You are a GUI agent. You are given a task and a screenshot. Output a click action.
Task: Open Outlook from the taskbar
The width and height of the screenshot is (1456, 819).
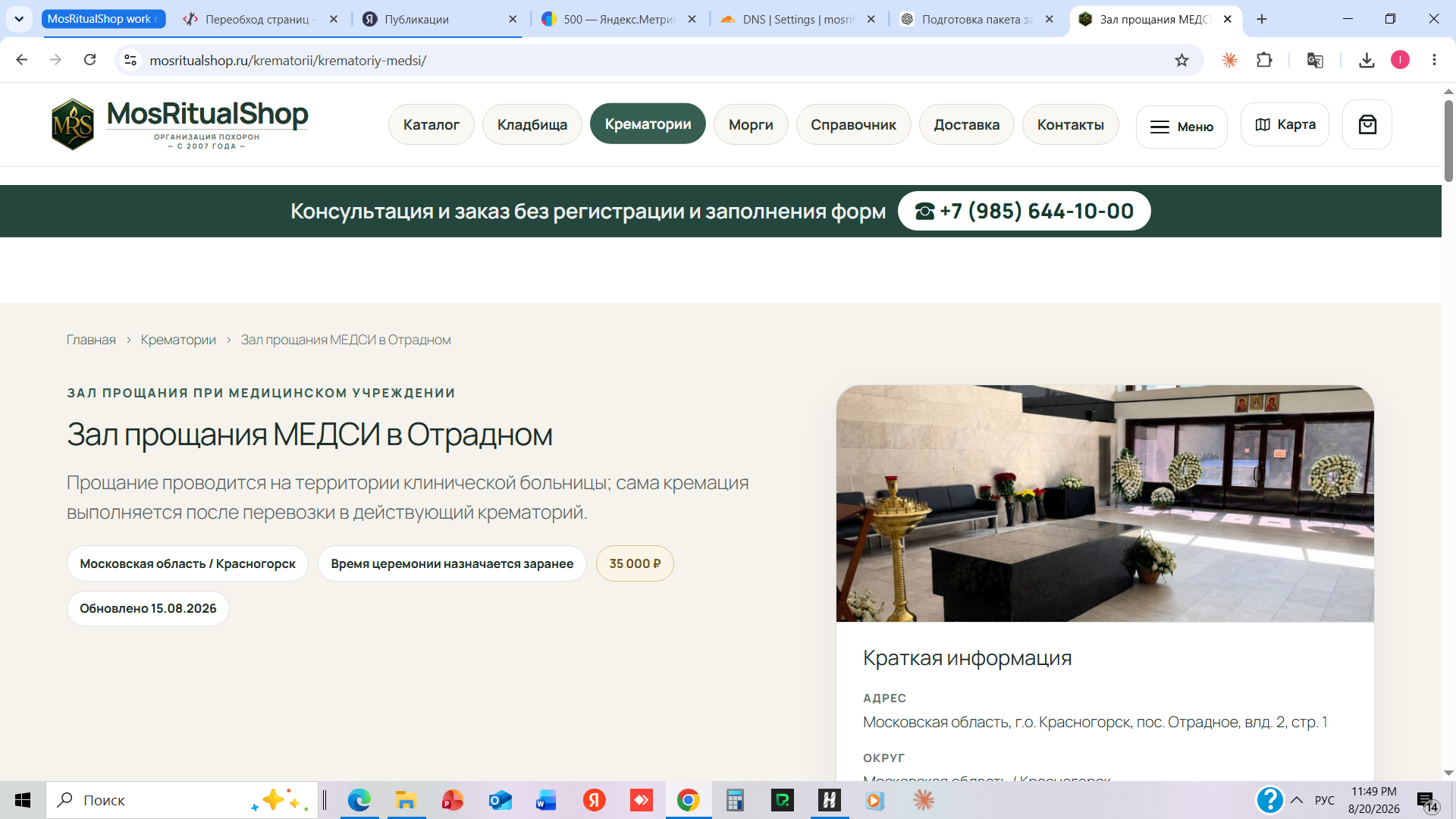[500, 800]
